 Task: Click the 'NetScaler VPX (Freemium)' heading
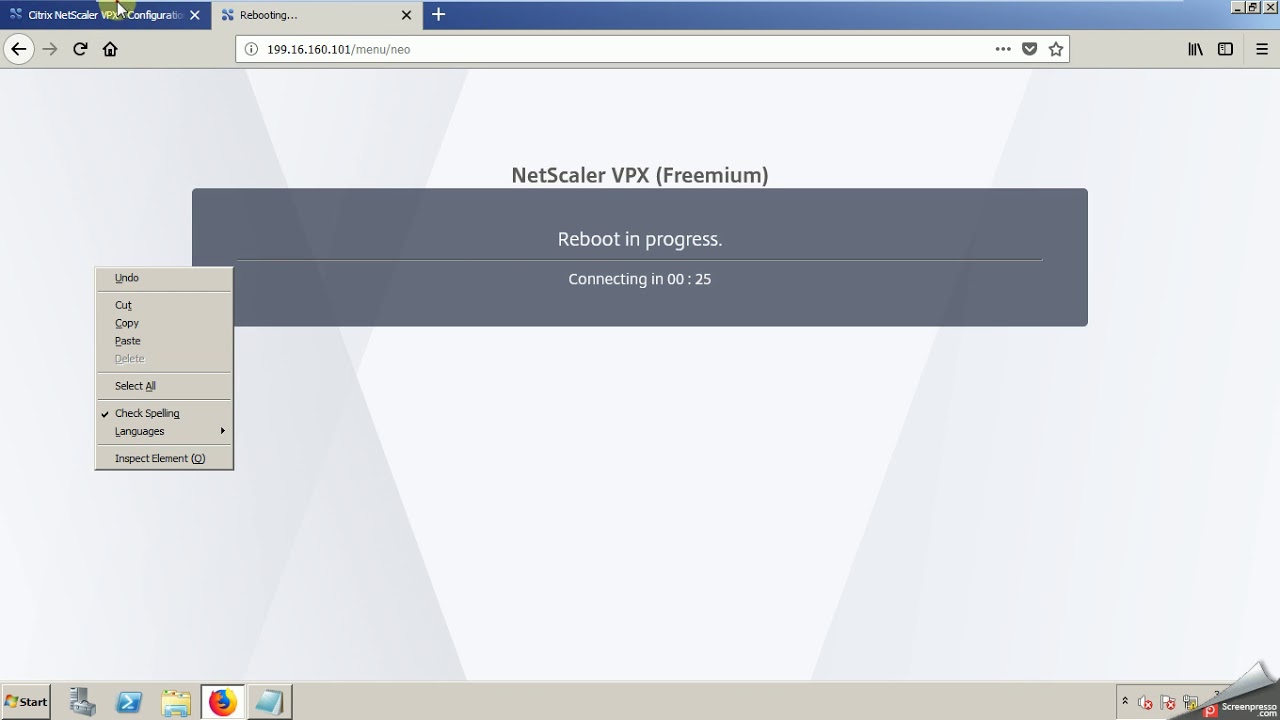(x=640, y=175)
